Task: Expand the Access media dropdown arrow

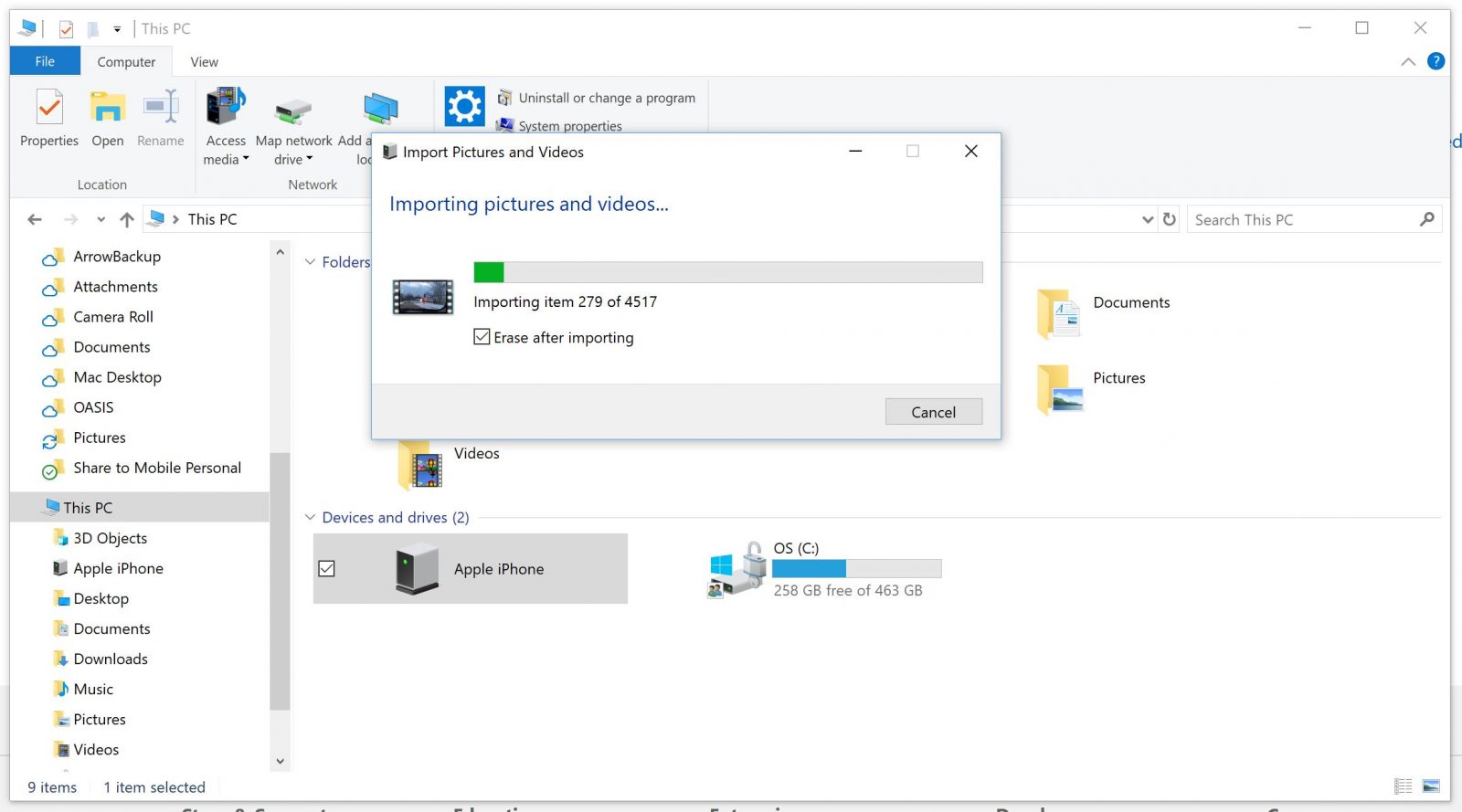Action: click(x=246, y=159)
